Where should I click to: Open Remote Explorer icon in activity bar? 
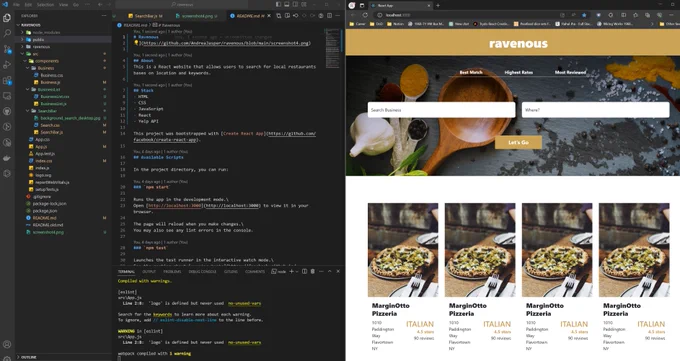7,96
